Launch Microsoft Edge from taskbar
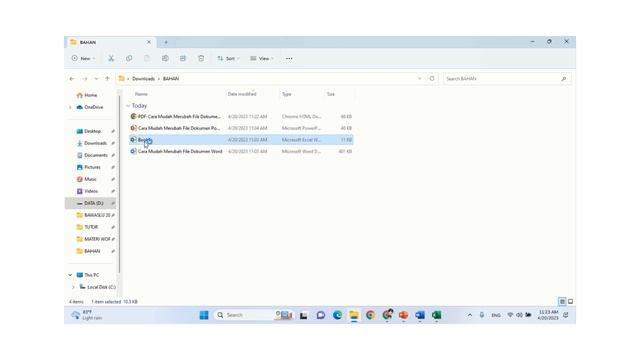The width and height of the screenshot is (640, 360). (337, 315)
